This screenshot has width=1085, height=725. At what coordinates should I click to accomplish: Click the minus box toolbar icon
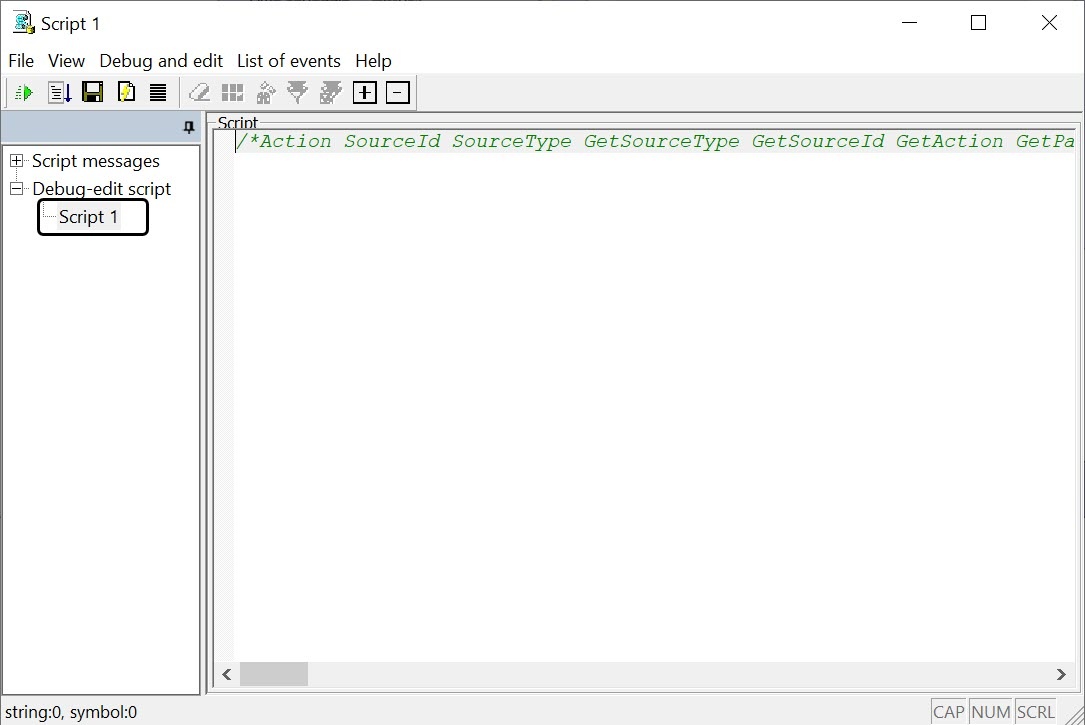click(x=398, y=93)
